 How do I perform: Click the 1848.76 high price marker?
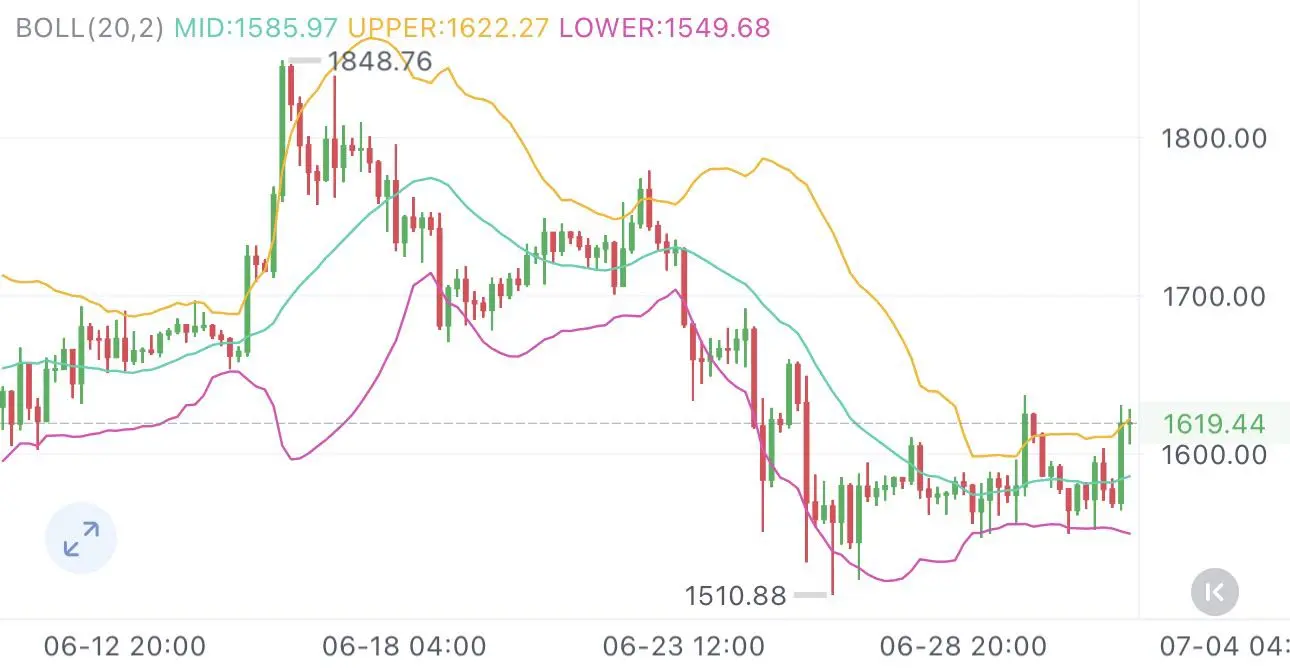click(380, 62)
